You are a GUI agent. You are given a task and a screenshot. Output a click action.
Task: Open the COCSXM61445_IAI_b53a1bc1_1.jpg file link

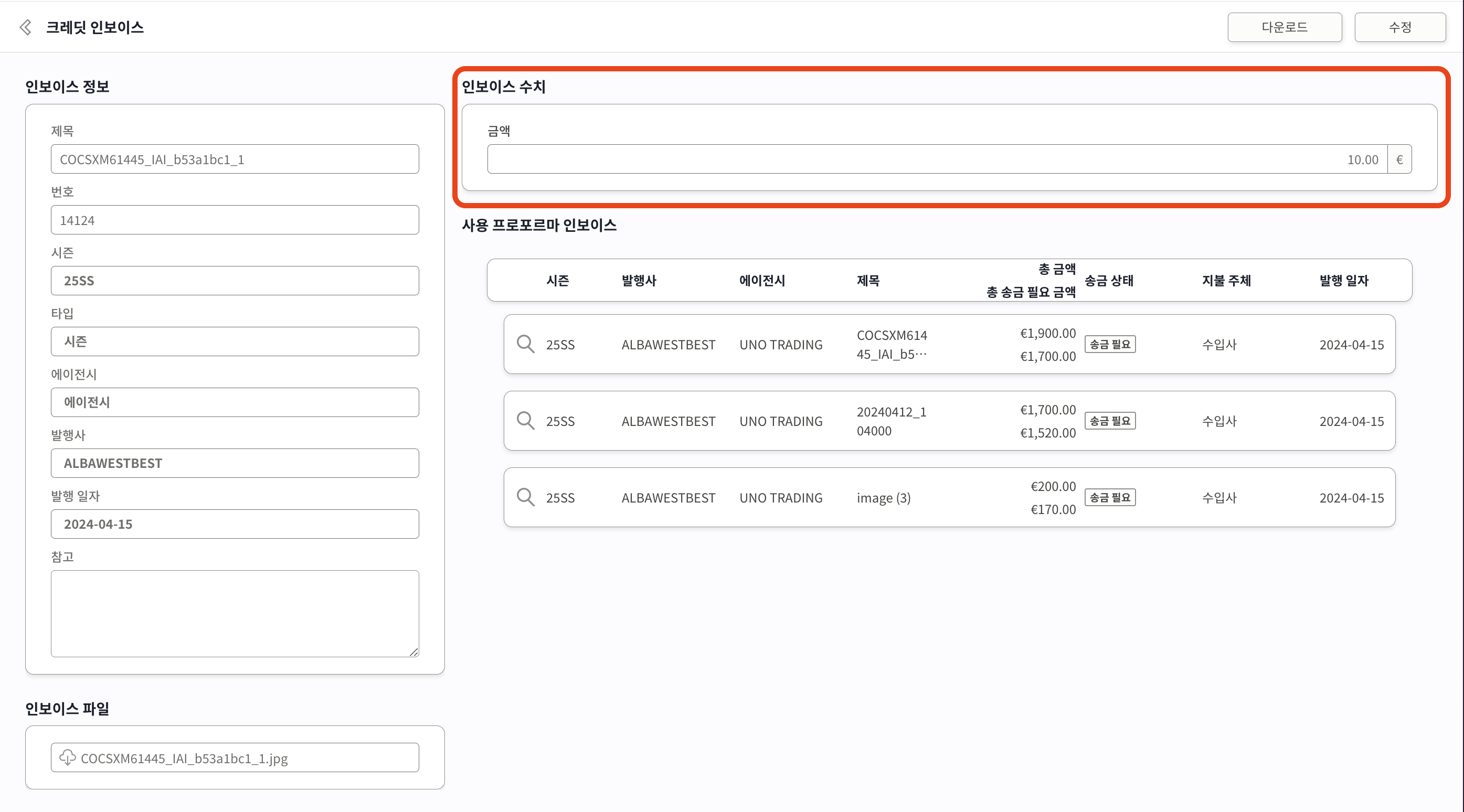(184, 758)
